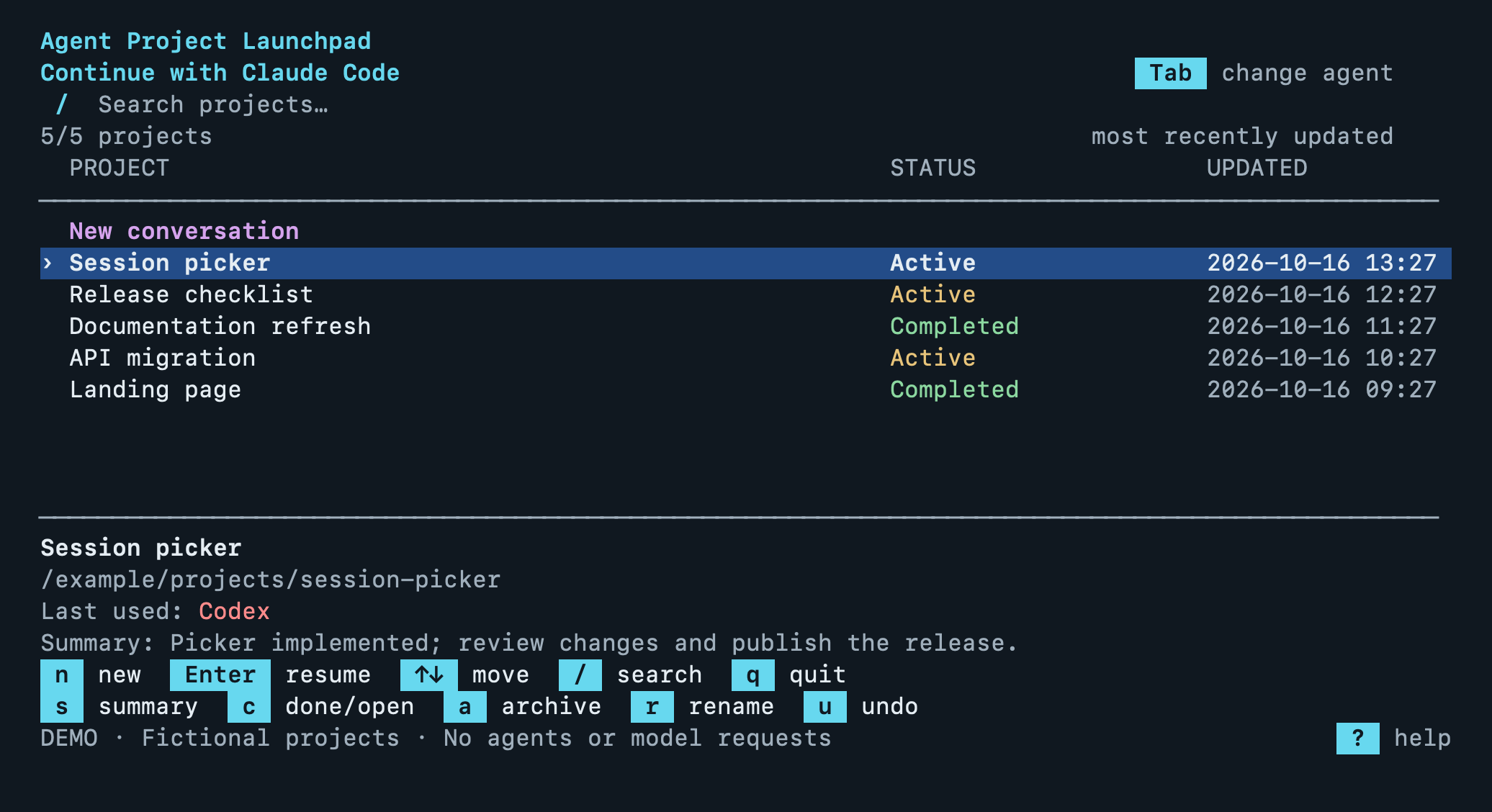Image resolution: width=1492 pixels, height=812 pixels.
Task: Click the 'a' archive key badge
Action: pyautogui.click(x=465, y=707)
